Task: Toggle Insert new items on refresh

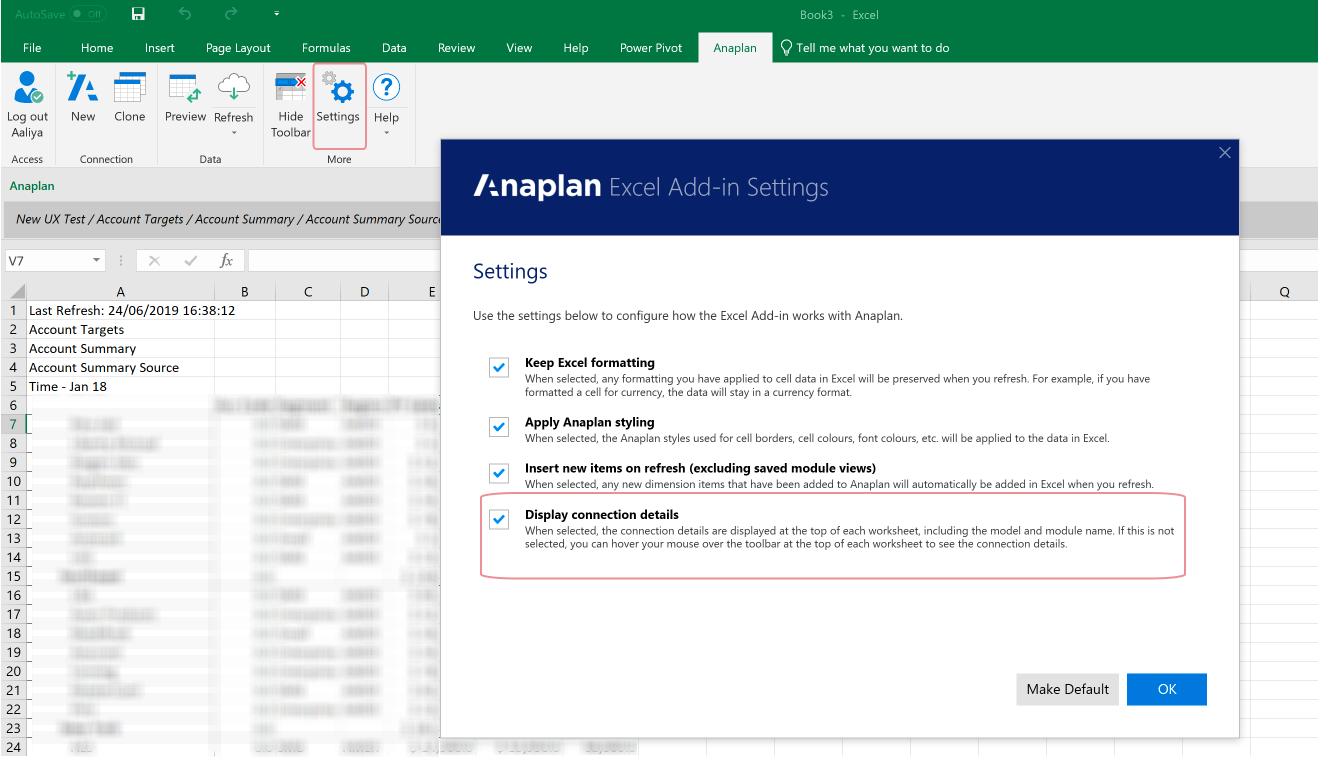Action: tap(499, 472)
